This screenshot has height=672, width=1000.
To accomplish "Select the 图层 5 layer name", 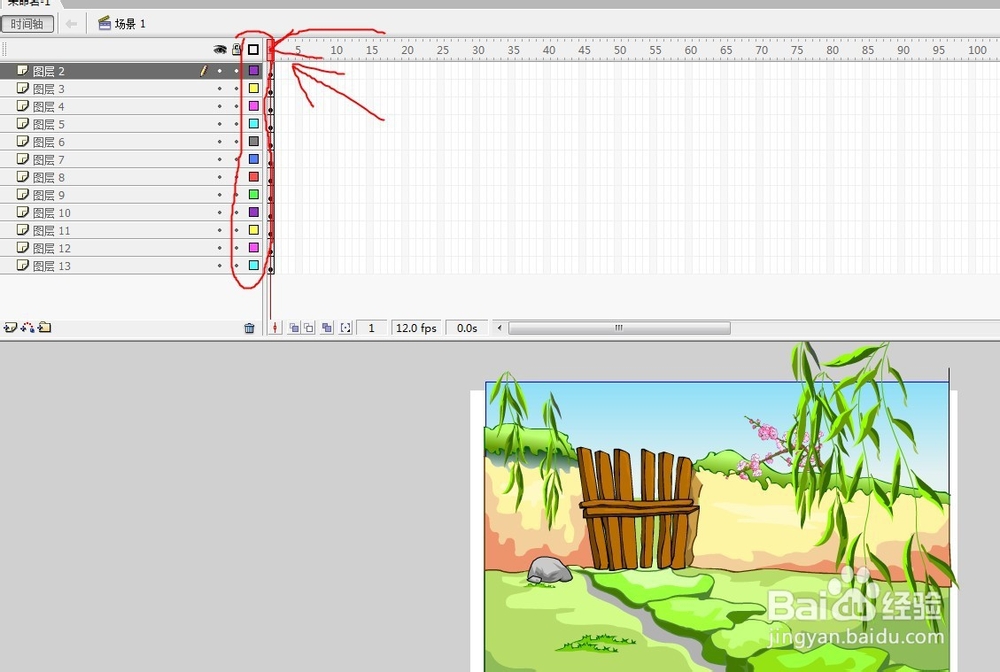I will 48,124.
